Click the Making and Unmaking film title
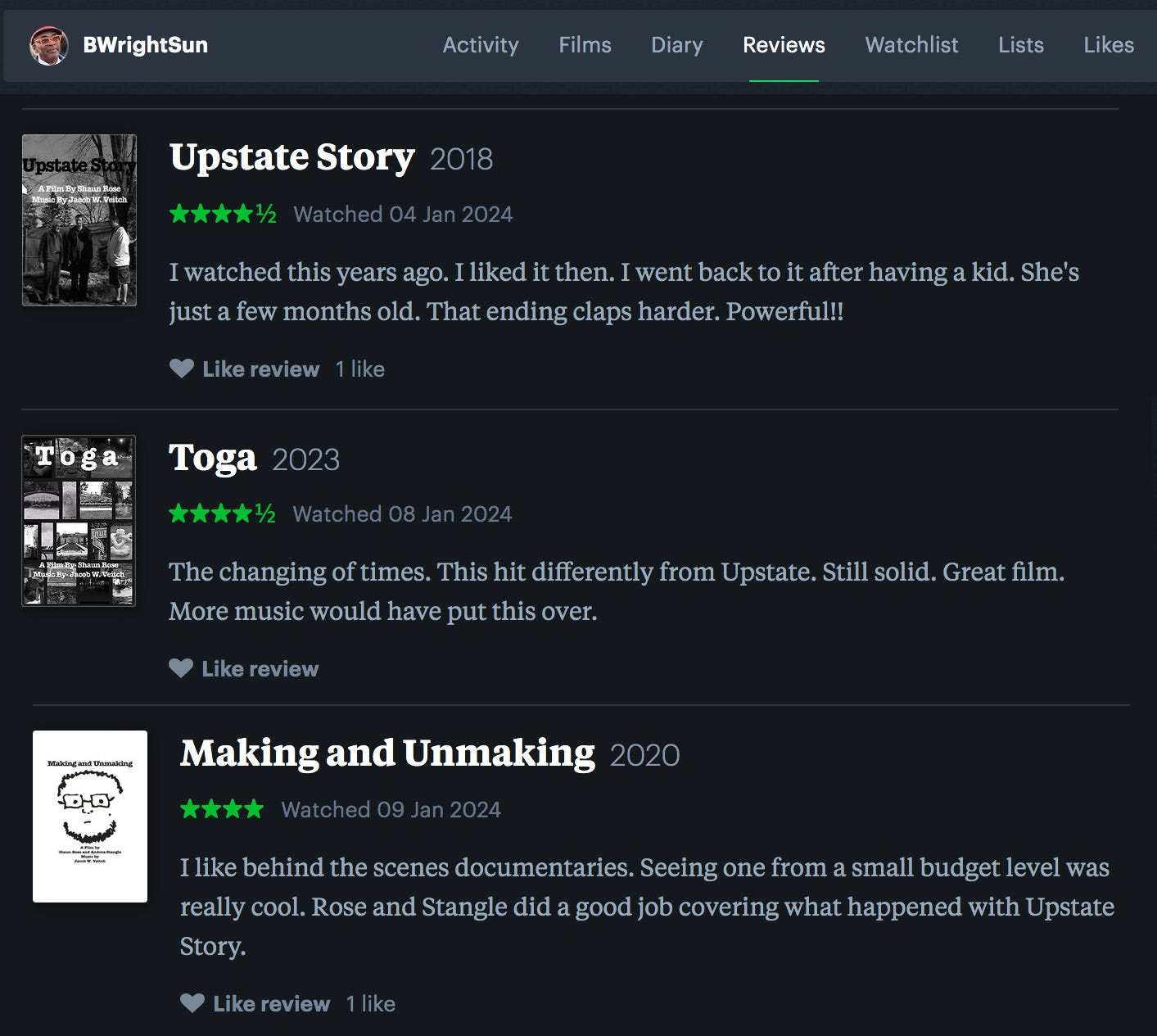 coord(387,753)
